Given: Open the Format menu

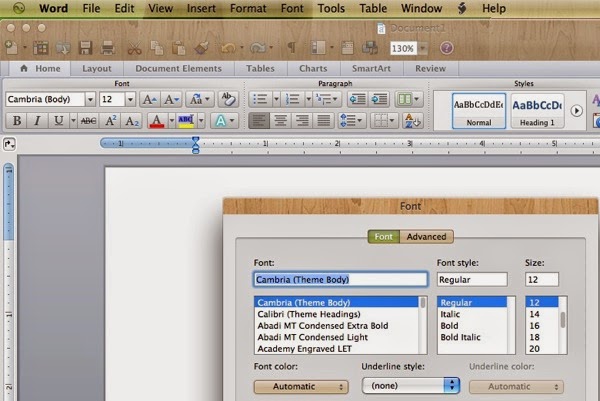Looking at the screenshot, I should pyautogui.click(x=248, y=8).
